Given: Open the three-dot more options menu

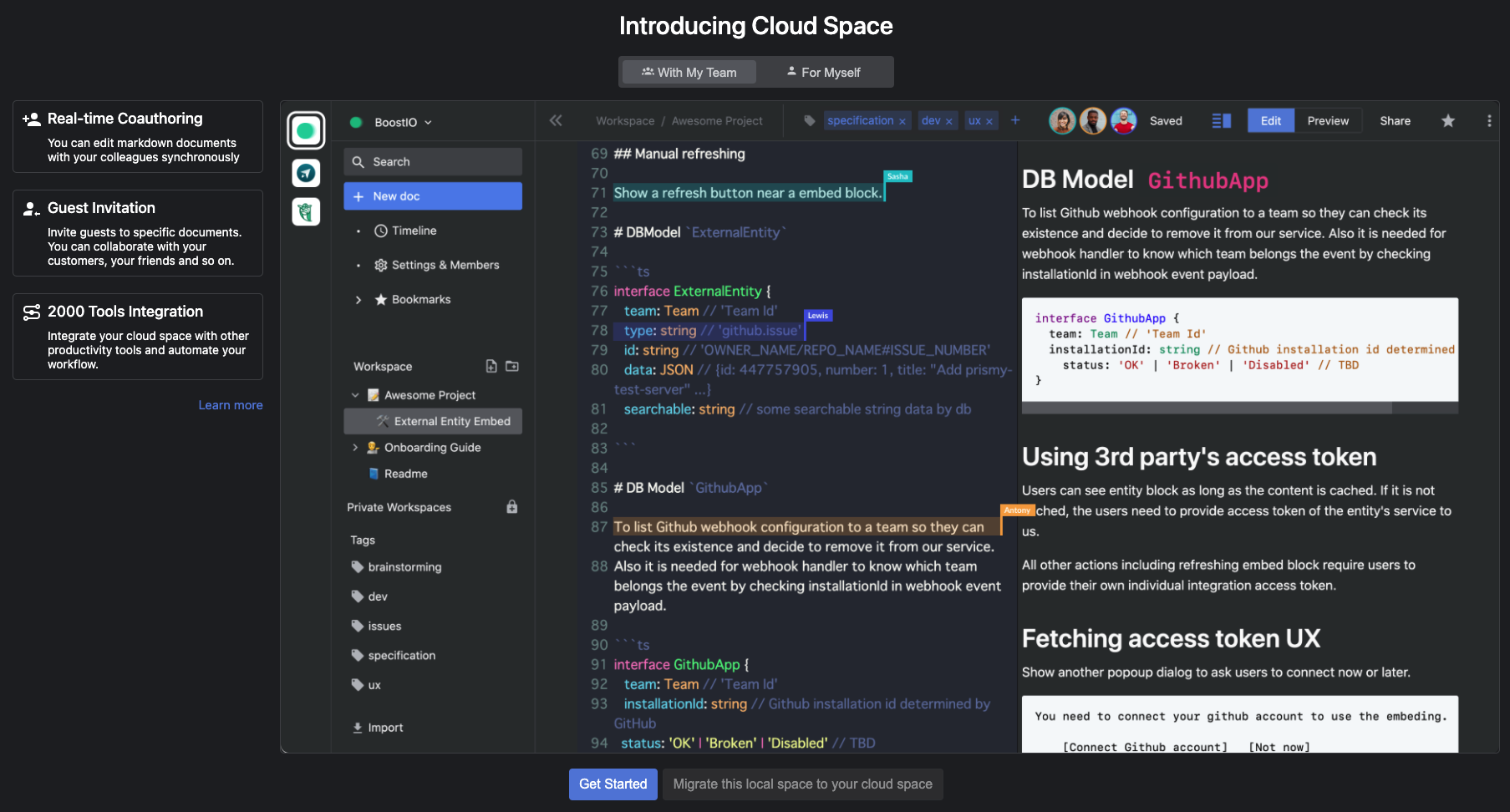Looking at the screenshot, I should 1489,121.
